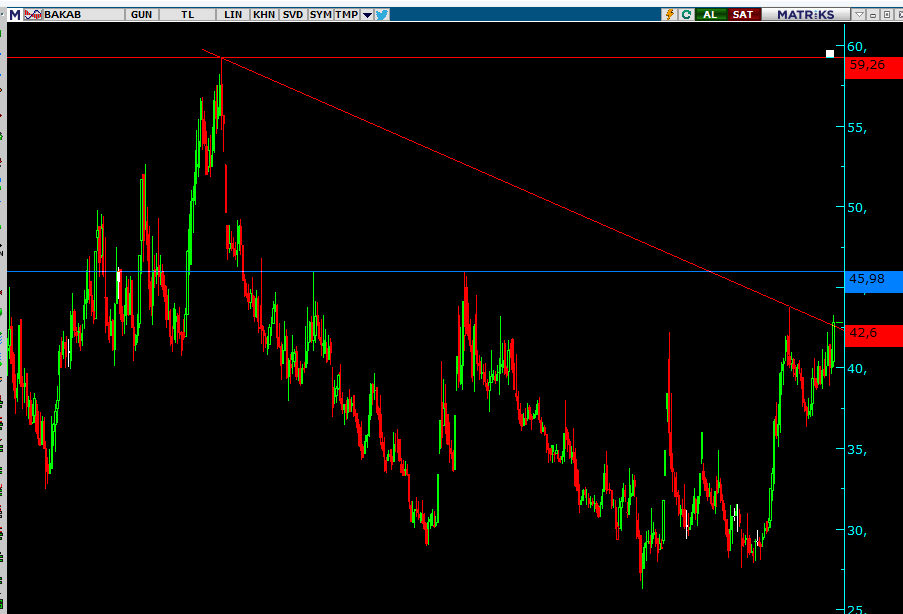Viewport: 903px width, 614px height.
Task: Refresh chart with the green circular arrow
Action: tap(686, 14)
